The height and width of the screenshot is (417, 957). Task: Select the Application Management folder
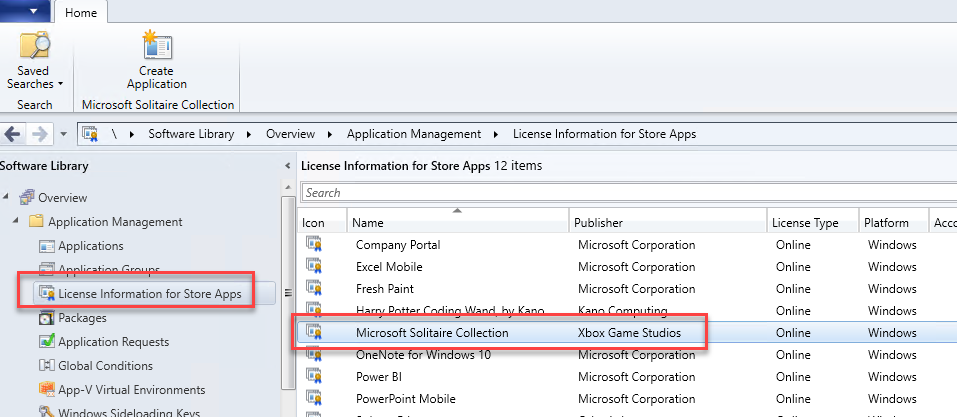click(x=115, y=222)
